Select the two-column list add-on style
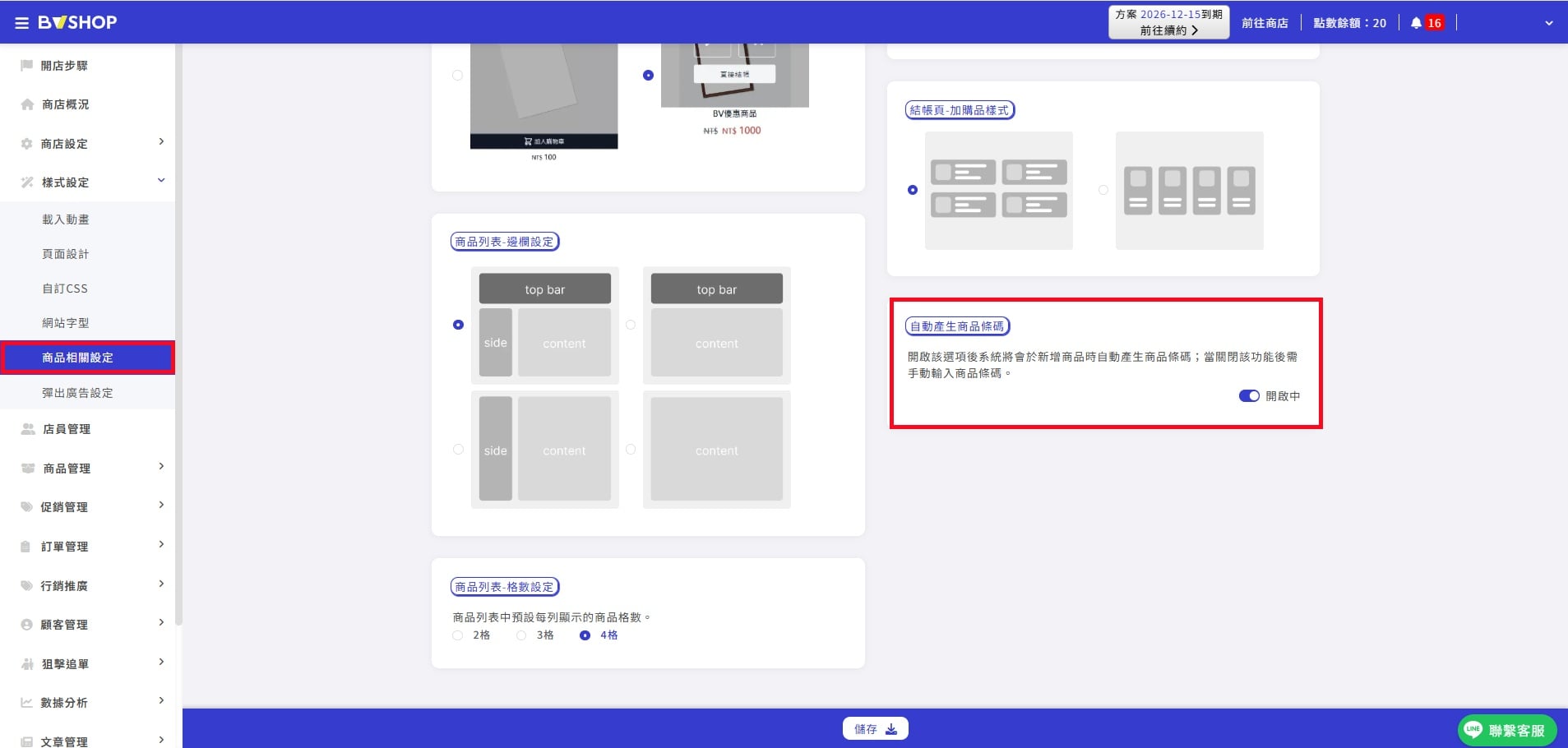The image size is (1568, 748). (912, 190)
